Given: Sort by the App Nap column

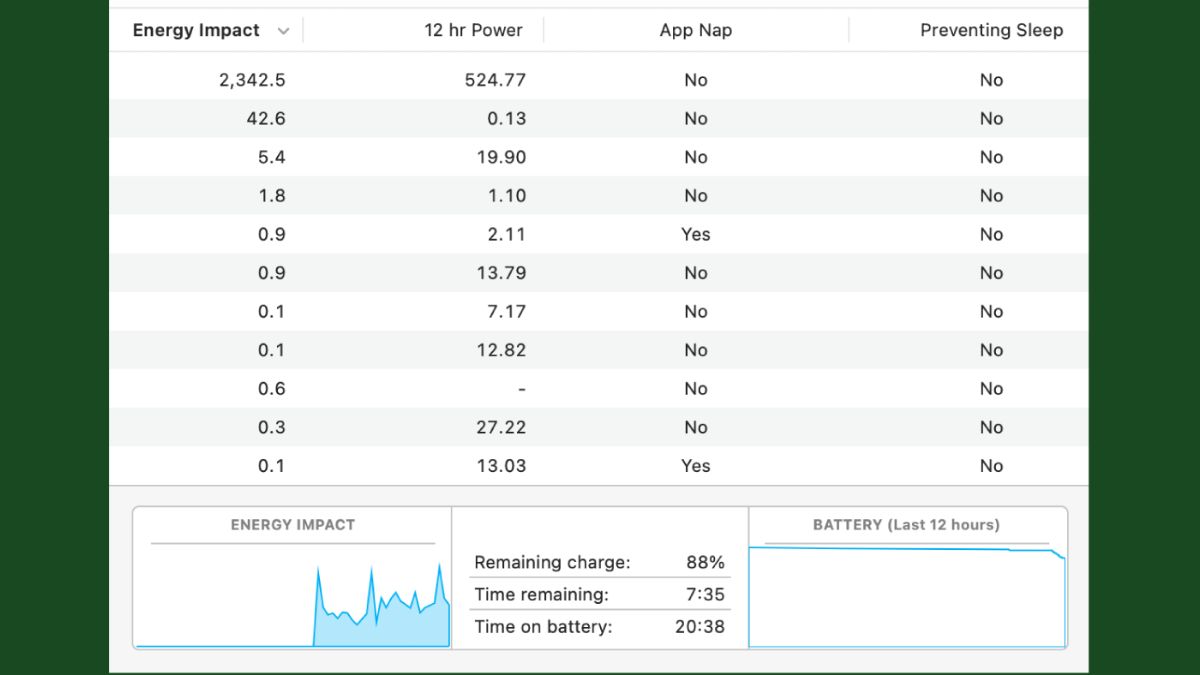Looking at the screenshot, I should (695, 30).
